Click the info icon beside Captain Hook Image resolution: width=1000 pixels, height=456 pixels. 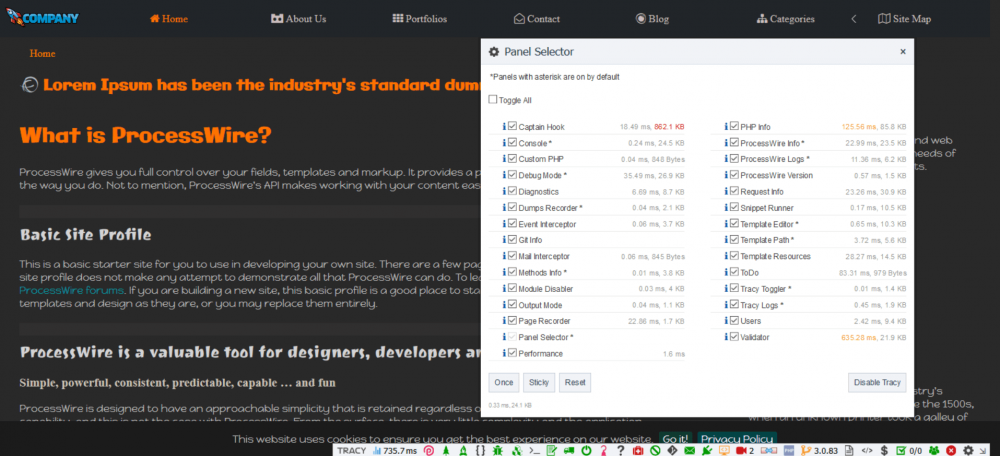(x=504, y=127)
